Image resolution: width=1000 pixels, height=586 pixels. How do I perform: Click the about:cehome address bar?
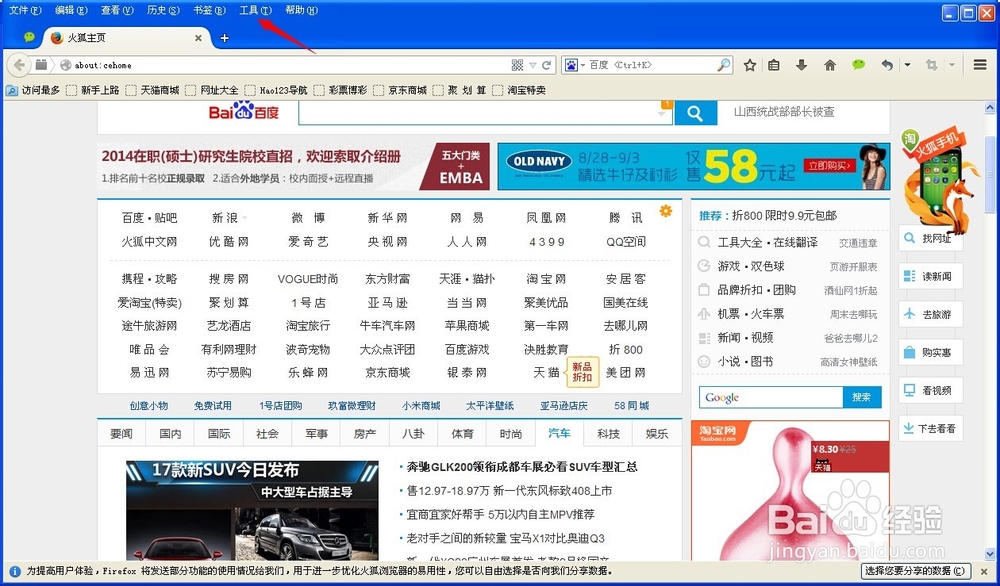[x=290, y=65]
